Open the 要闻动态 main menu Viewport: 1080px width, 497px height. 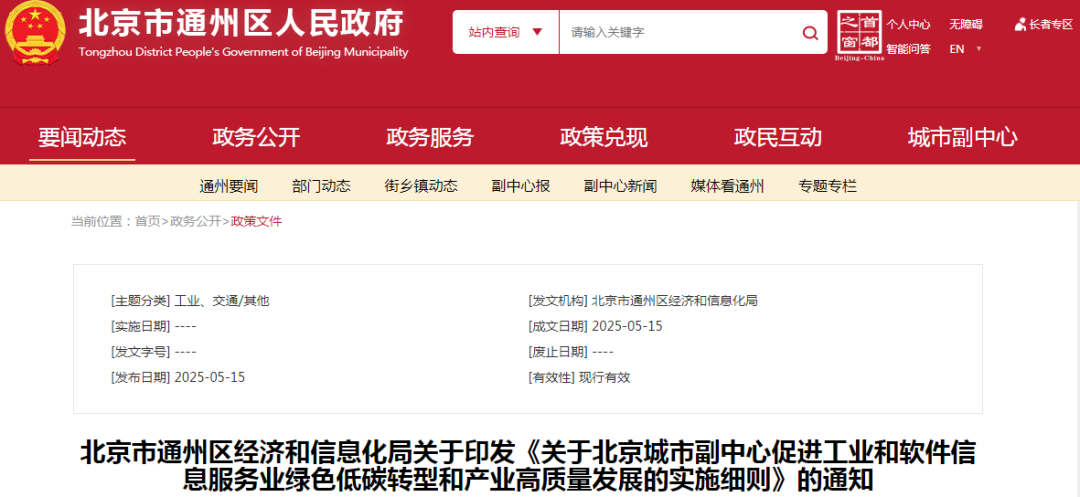pyautogui.click(x=82, y=138)
